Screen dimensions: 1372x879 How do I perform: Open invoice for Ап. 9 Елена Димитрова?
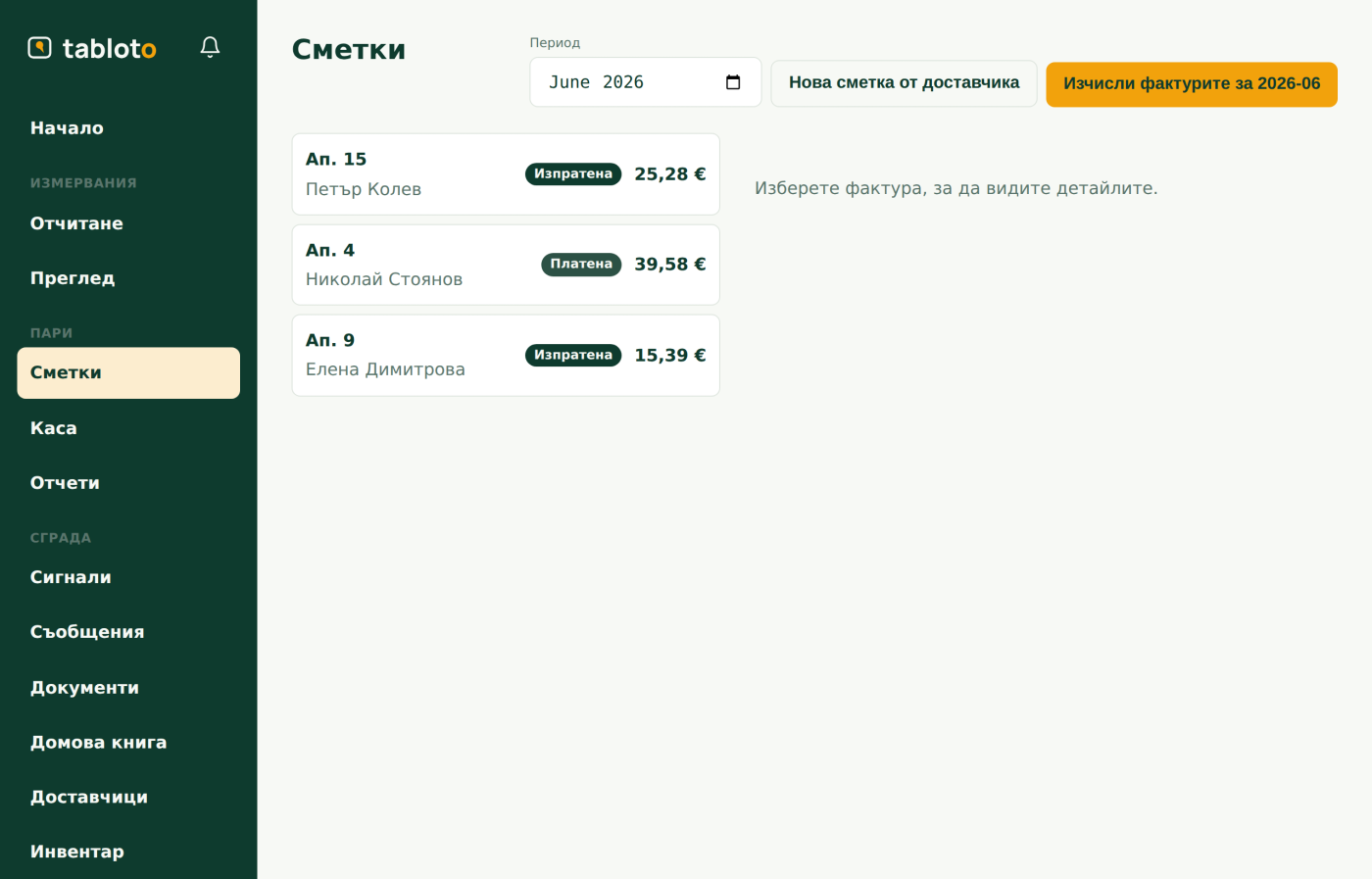(506, 356)
